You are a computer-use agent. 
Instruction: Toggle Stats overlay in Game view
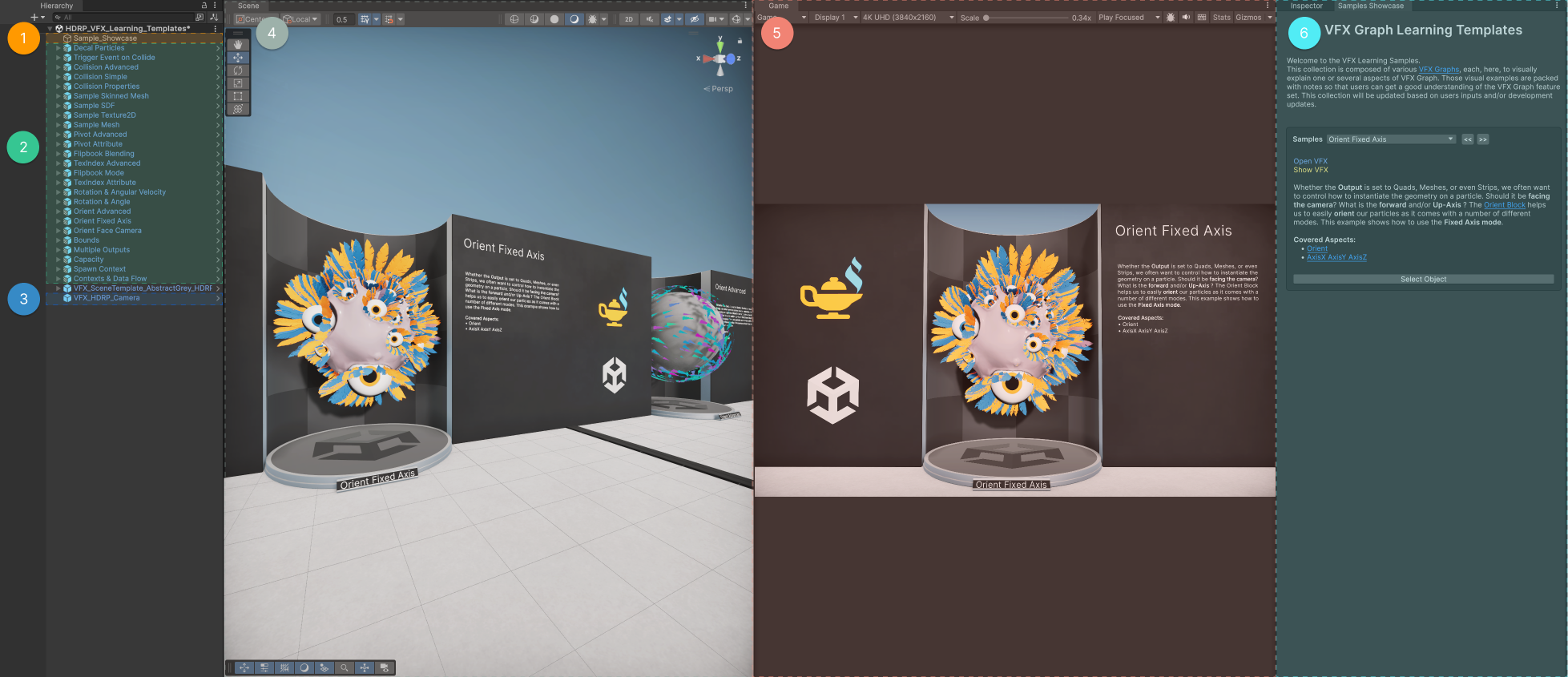click(1221, 18)
